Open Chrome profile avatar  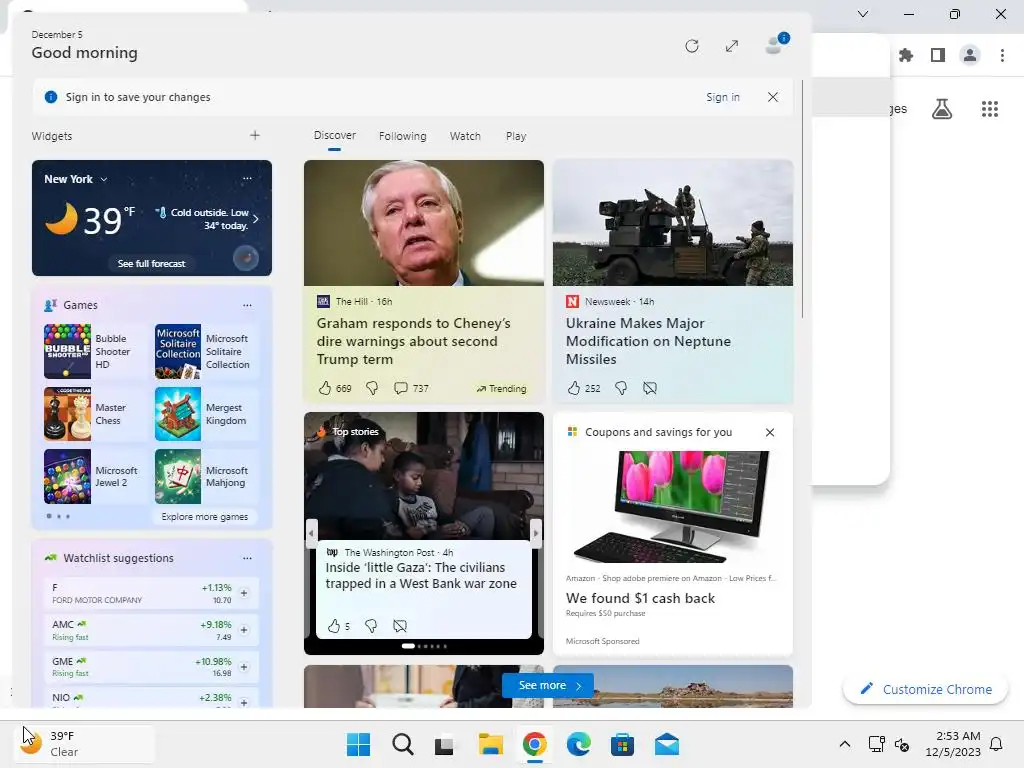pyautogui.click(x=970, y=55)
